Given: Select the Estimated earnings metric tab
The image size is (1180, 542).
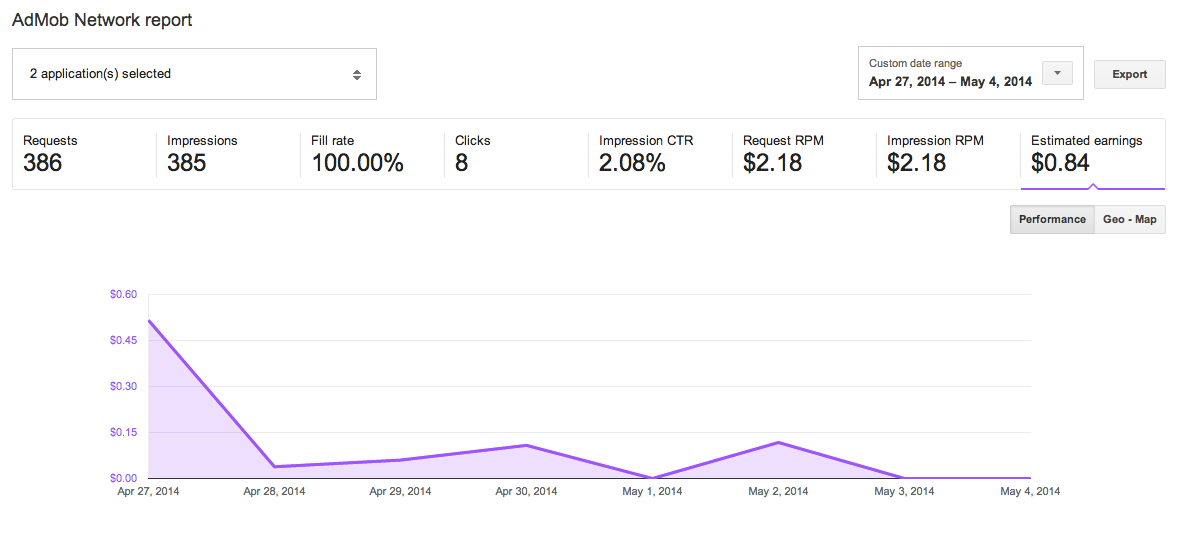Looking at the screenshot, I should [x=1093, y=154].
